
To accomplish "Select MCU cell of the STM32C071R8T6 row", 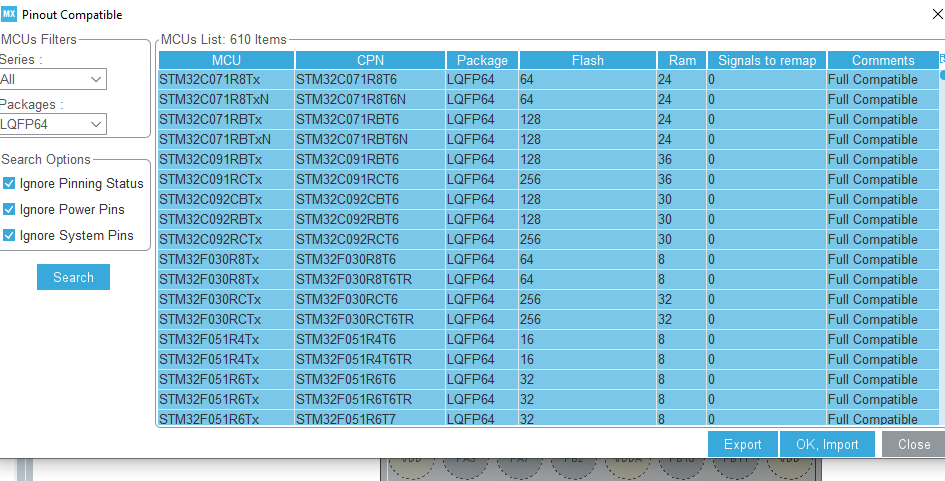I will (x=227, y=80).
